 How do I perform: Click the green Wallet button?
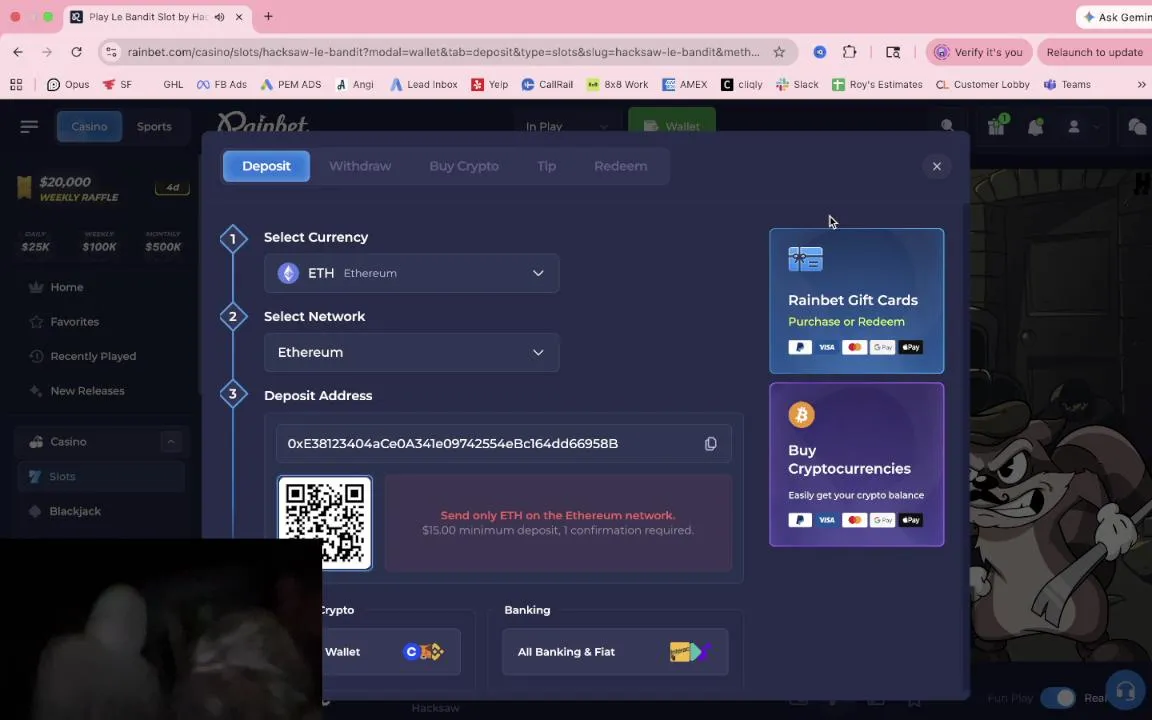[x=672, y=126]
